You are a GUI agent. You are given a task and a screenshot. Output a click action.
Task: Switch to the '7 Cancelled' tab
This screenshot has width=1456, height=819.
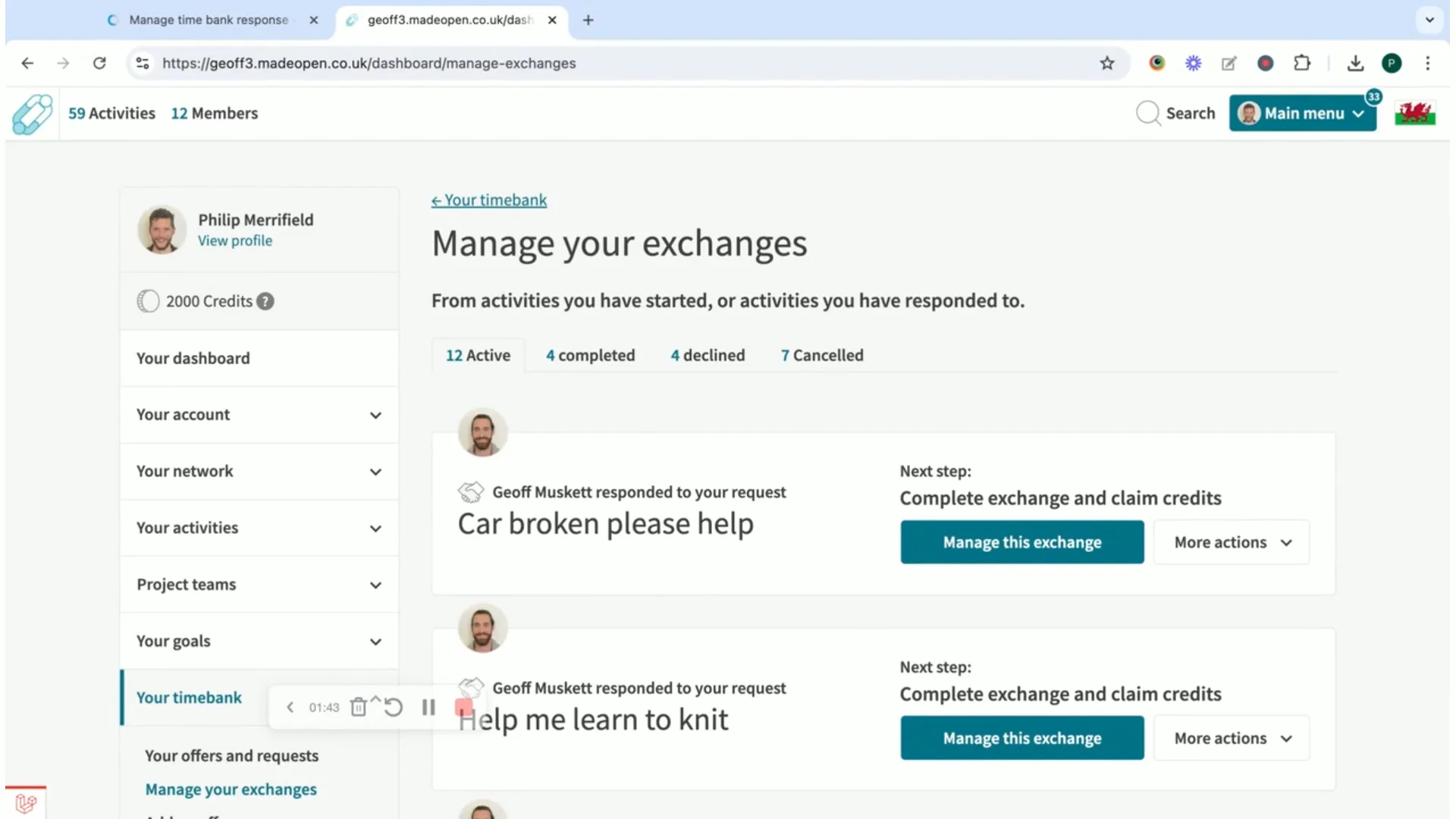pyautogui.click(x=821, y=355)
